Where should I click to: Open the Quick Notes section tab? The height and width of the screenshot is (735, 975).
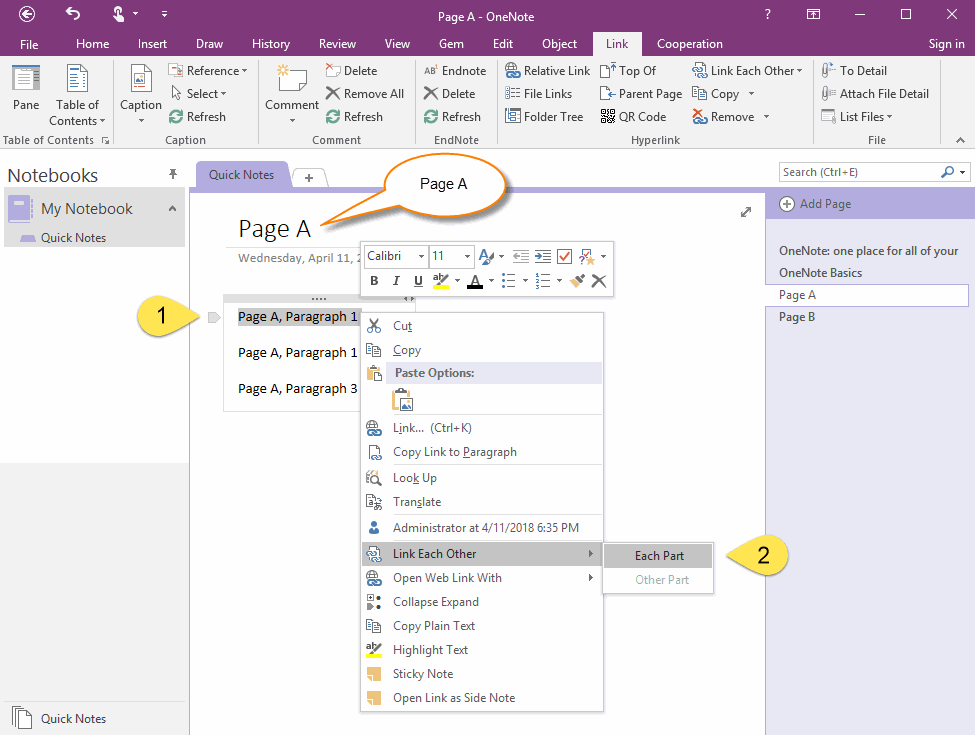click(x=241, y=175)
